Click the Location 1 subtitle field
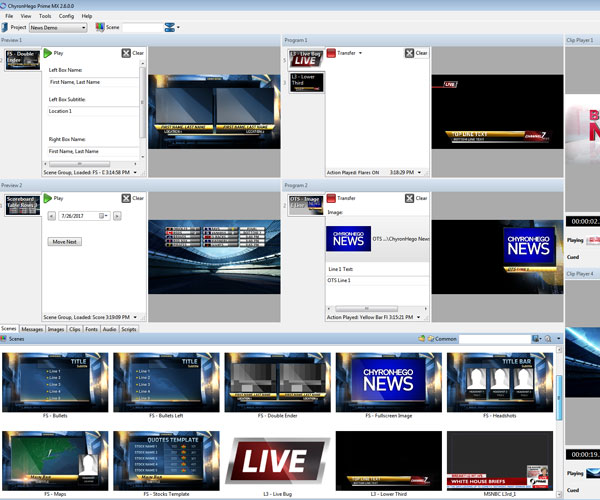 click(93, 111)
